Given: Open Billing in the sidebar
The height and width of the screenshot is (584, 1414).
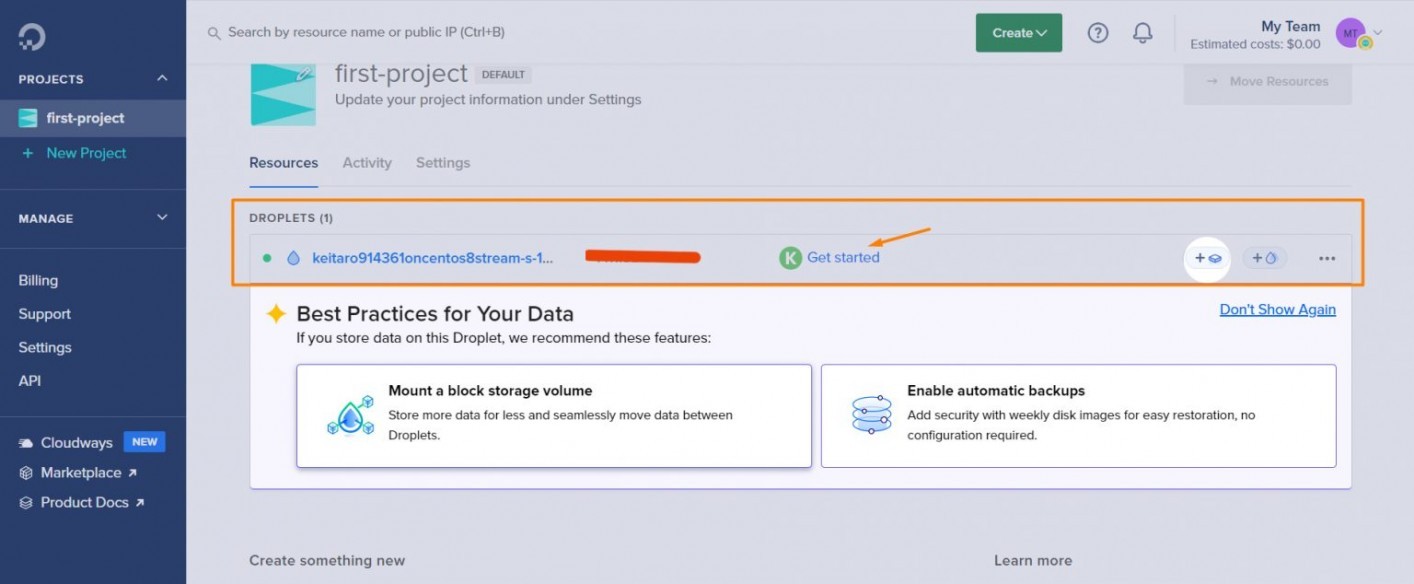Looking at the screenshot, I should pyautogui.click(x=38, y=281).
